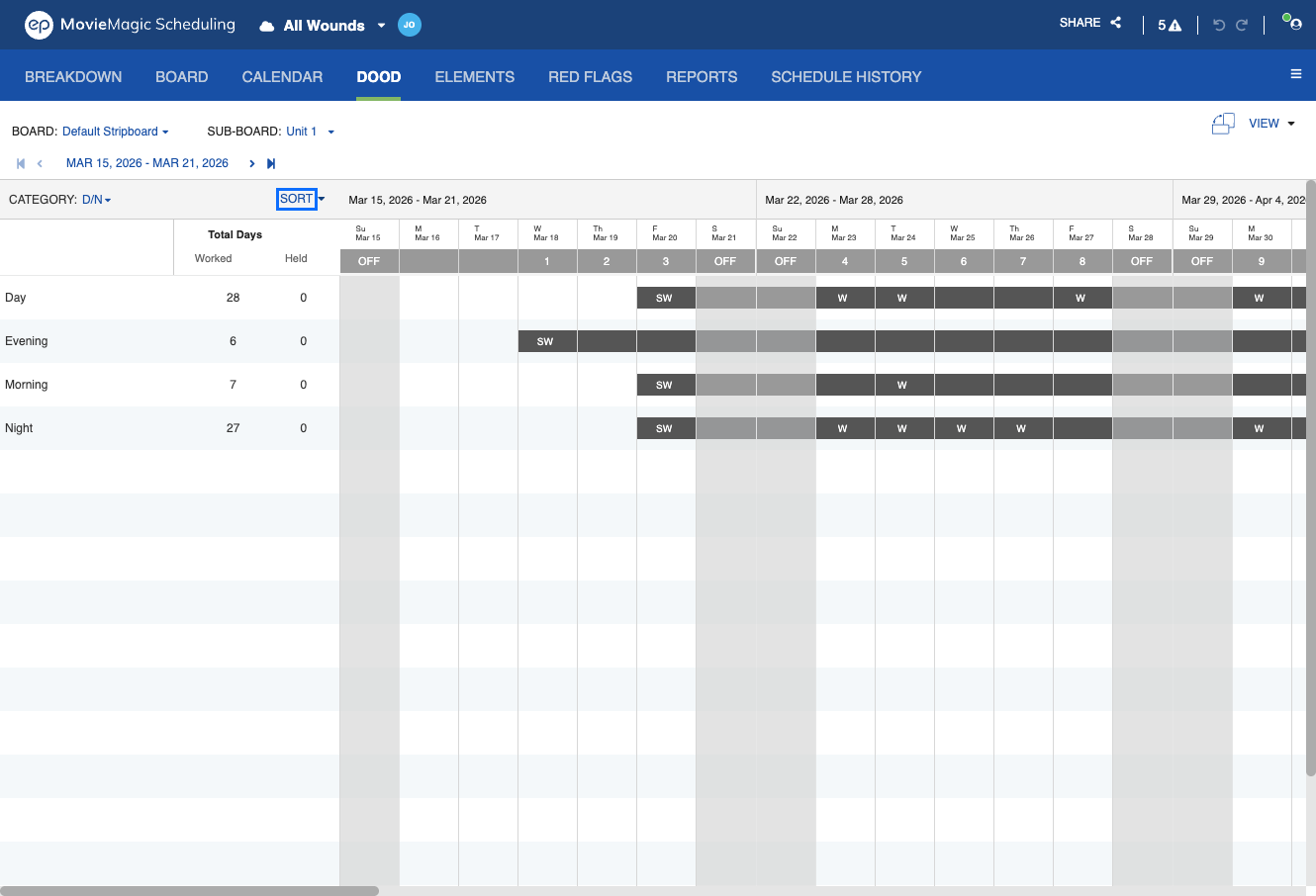Click the Morning SW cell on Mar 20

pos(666,385)
